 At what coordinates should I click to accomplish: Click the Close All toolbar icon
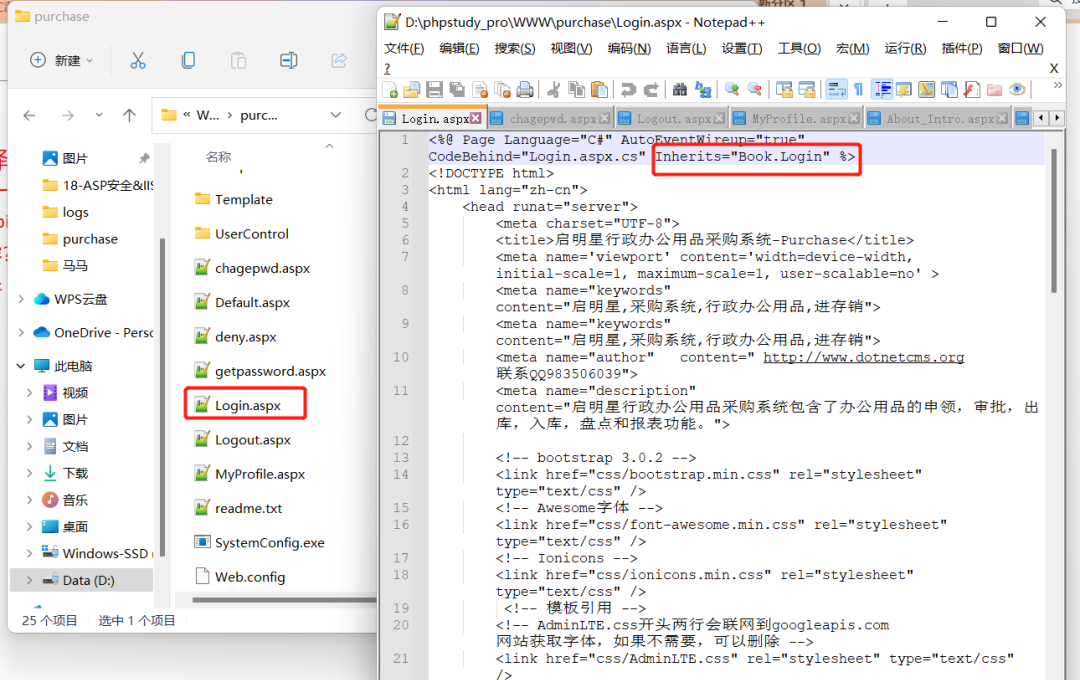click(x=503, y=90)
